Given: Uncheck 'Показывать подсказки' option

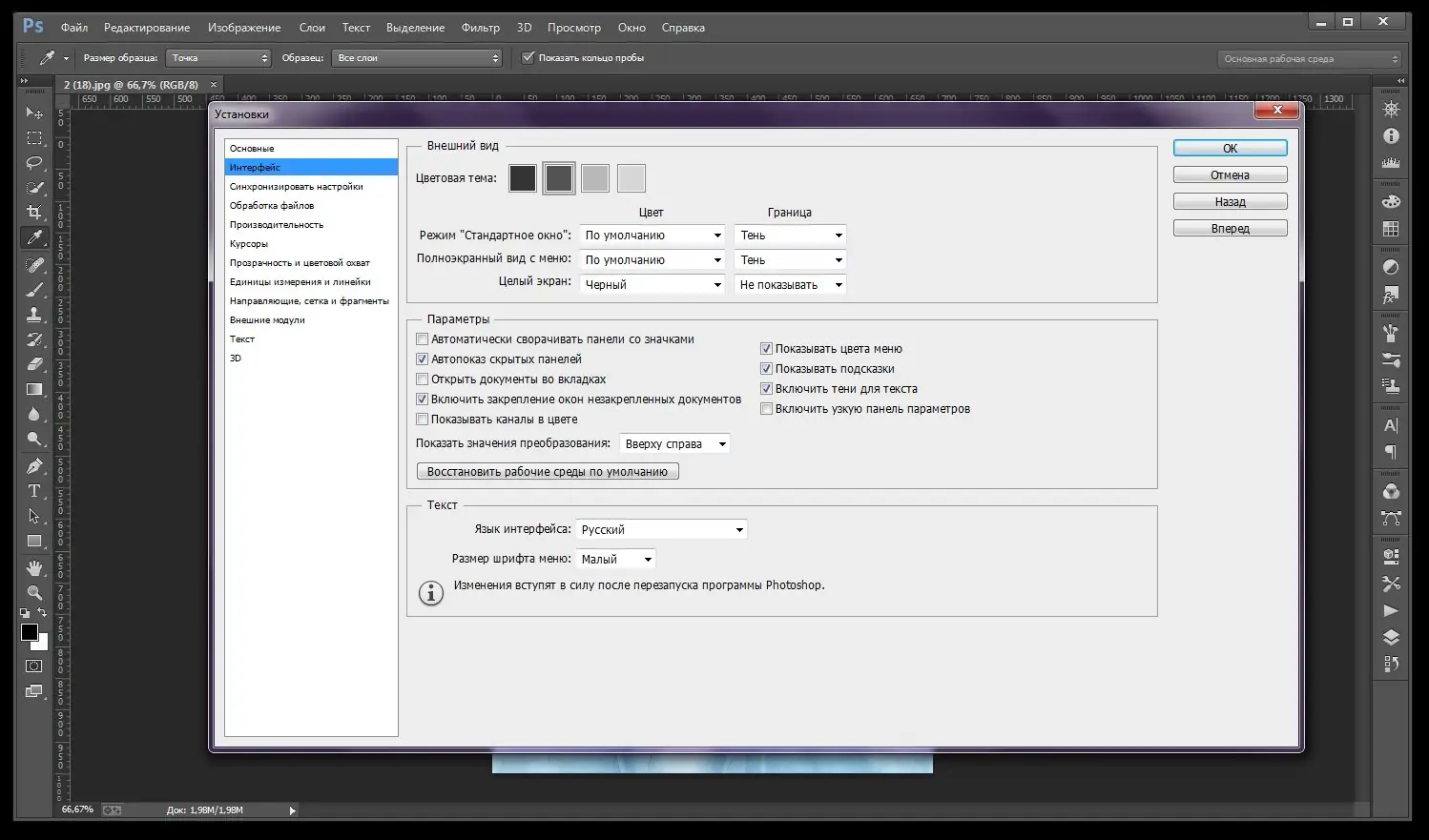Looking at the screenshot, I should [766, 369].
